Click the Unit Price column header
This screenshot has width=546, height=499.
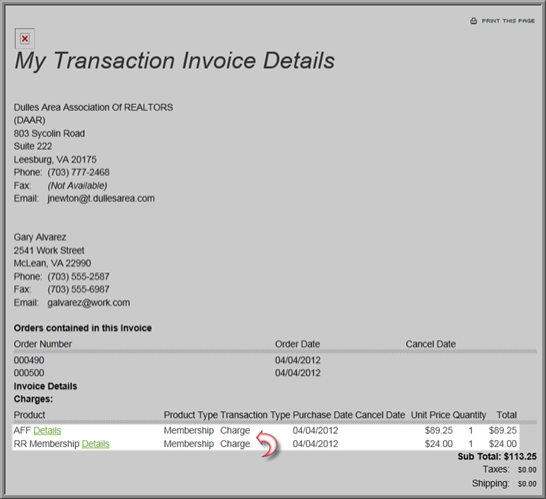(x=430, y=415)
